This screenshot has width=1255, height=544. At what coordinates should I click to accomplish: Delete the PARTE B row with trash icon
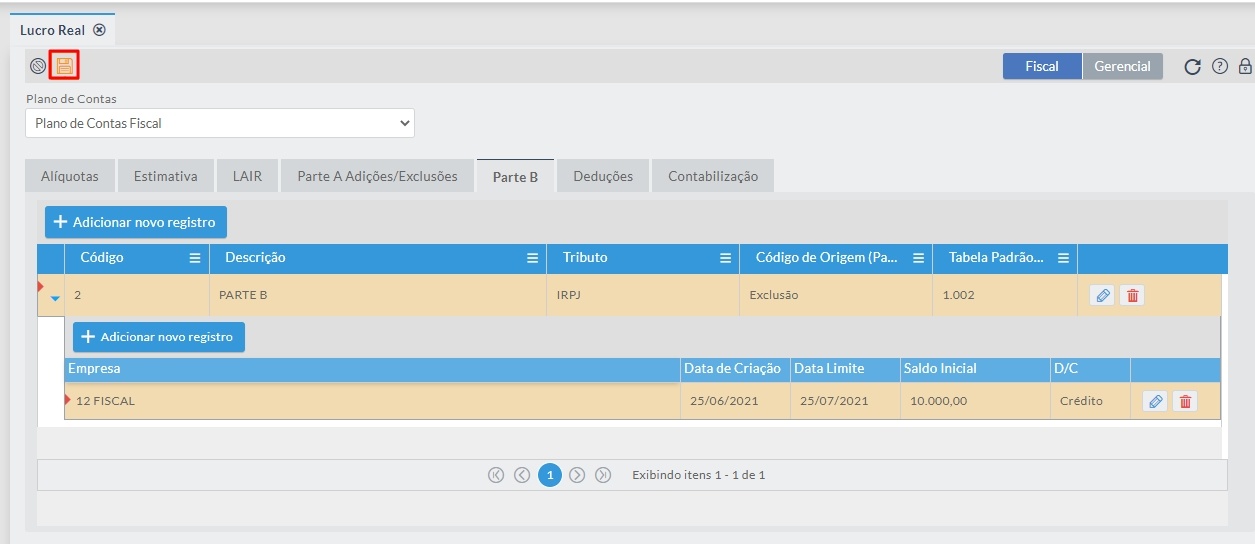tap(1132, 295)
